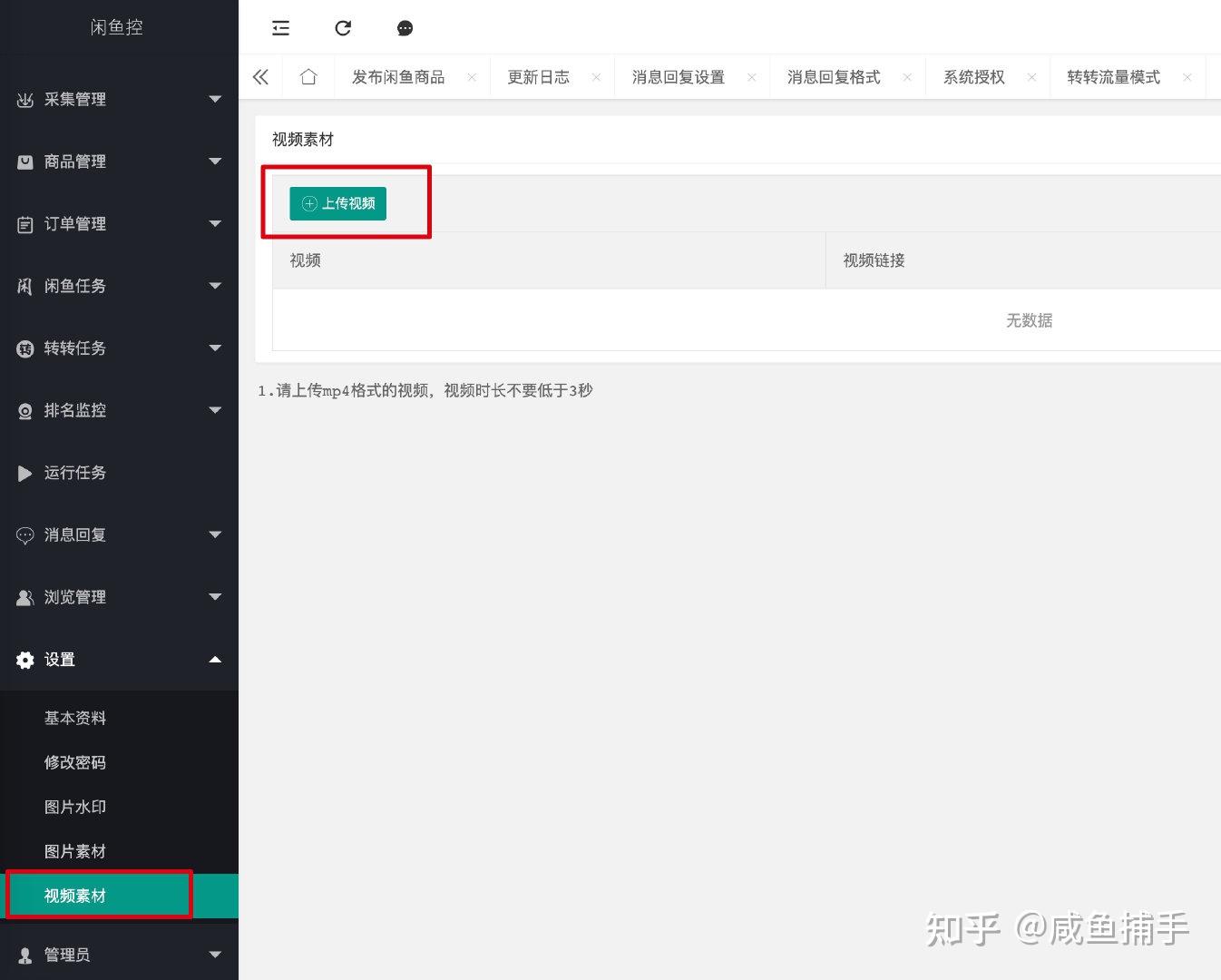Expand the 转转任务 section
Viewport: 1221px width, 980px height.
(215, 348)
